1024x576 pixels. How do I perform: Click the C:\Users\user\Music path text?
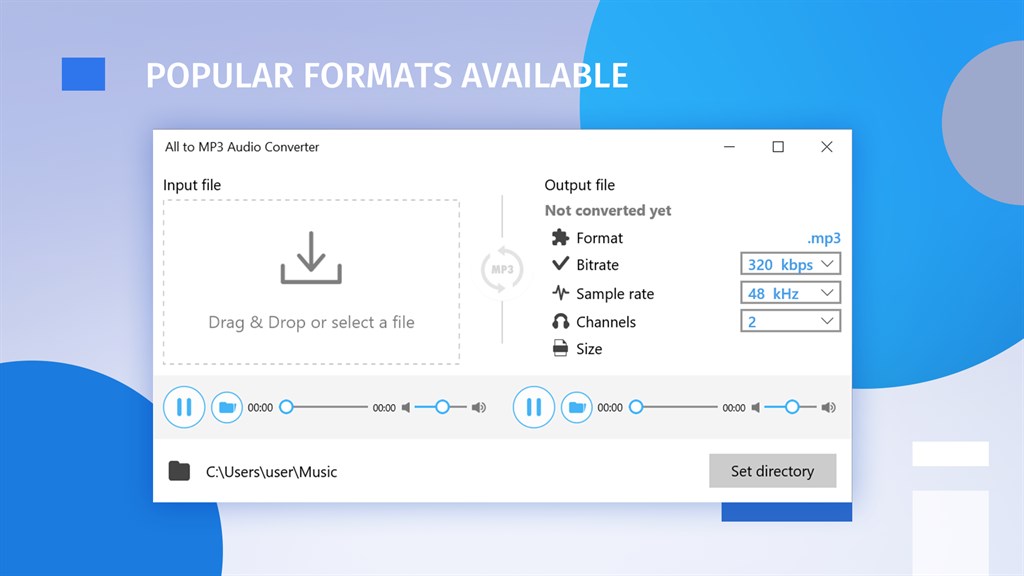click(272, 472)
